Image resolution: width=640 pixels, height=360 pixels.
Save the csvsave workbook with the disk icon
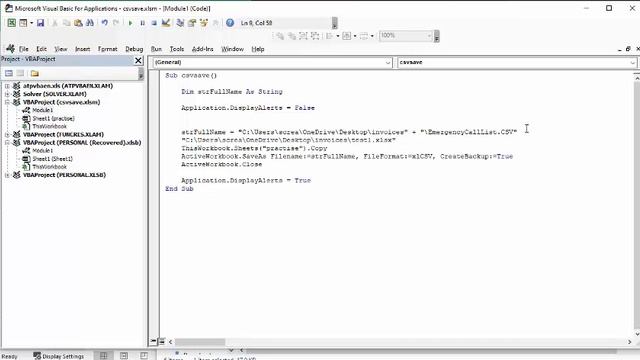click(40, 23)
